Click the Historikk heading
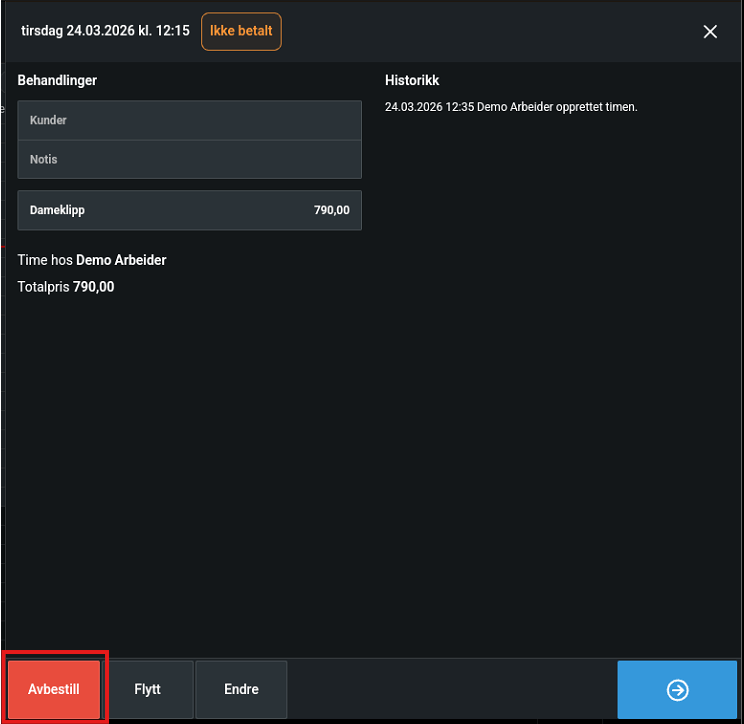Image resolution: width=744 pixels, height=724 pixels. pyautogui.click(x=412, y=80)
